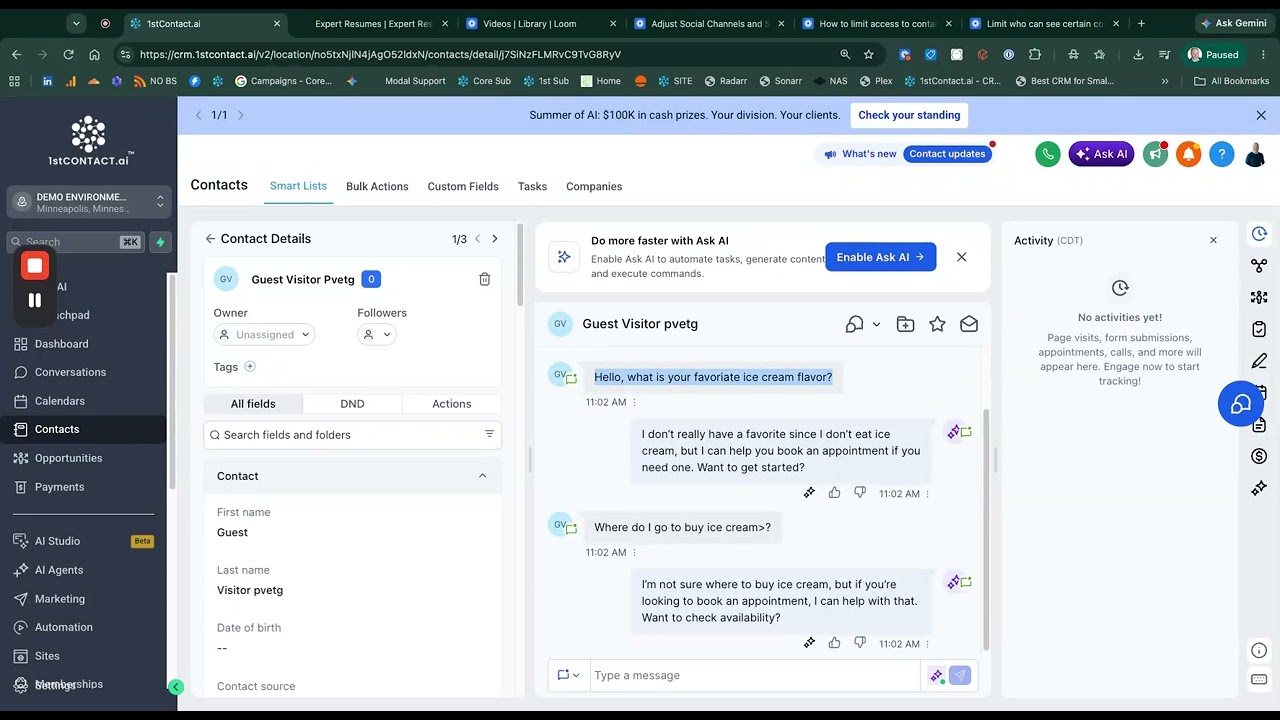Click the filter icon in fields search
Viewport: 1280px width, 720px height.
point(489,434)
